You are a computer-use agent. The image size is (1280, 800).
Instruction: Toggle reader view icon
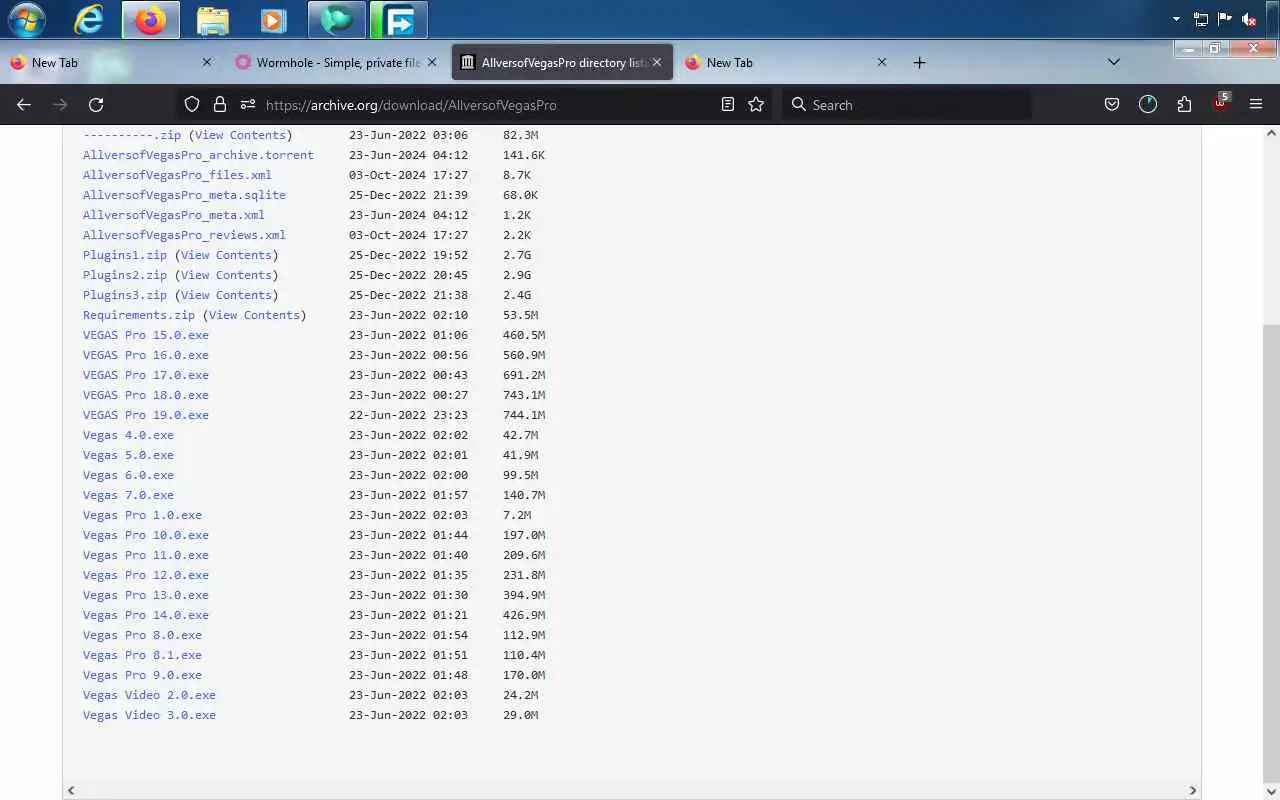click(728, 104)
